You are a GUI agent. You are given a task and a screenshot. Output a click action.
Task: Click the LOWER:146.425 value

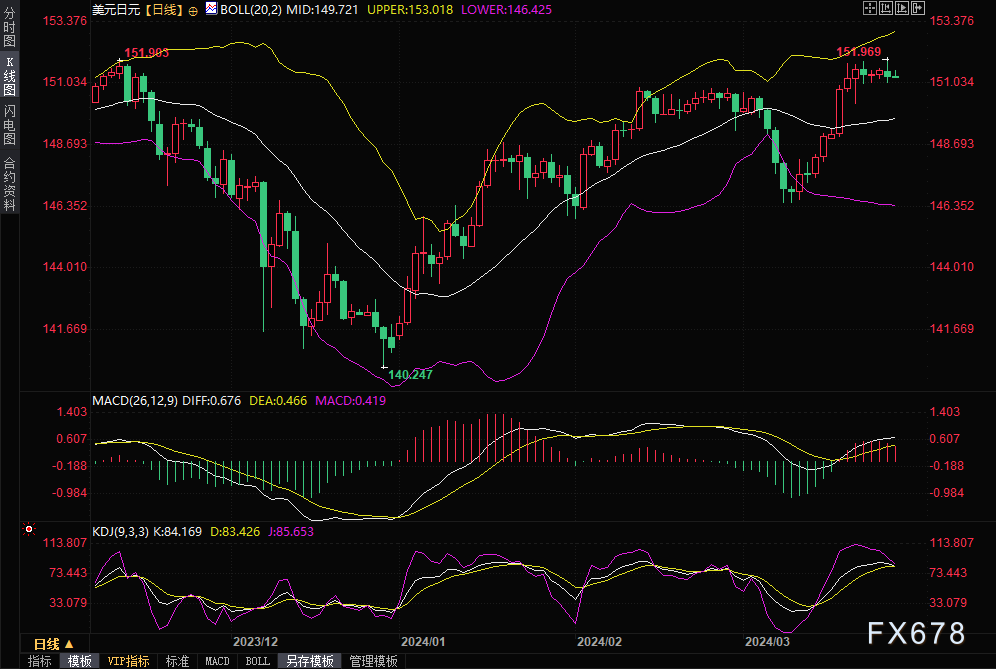coord(506,10)
